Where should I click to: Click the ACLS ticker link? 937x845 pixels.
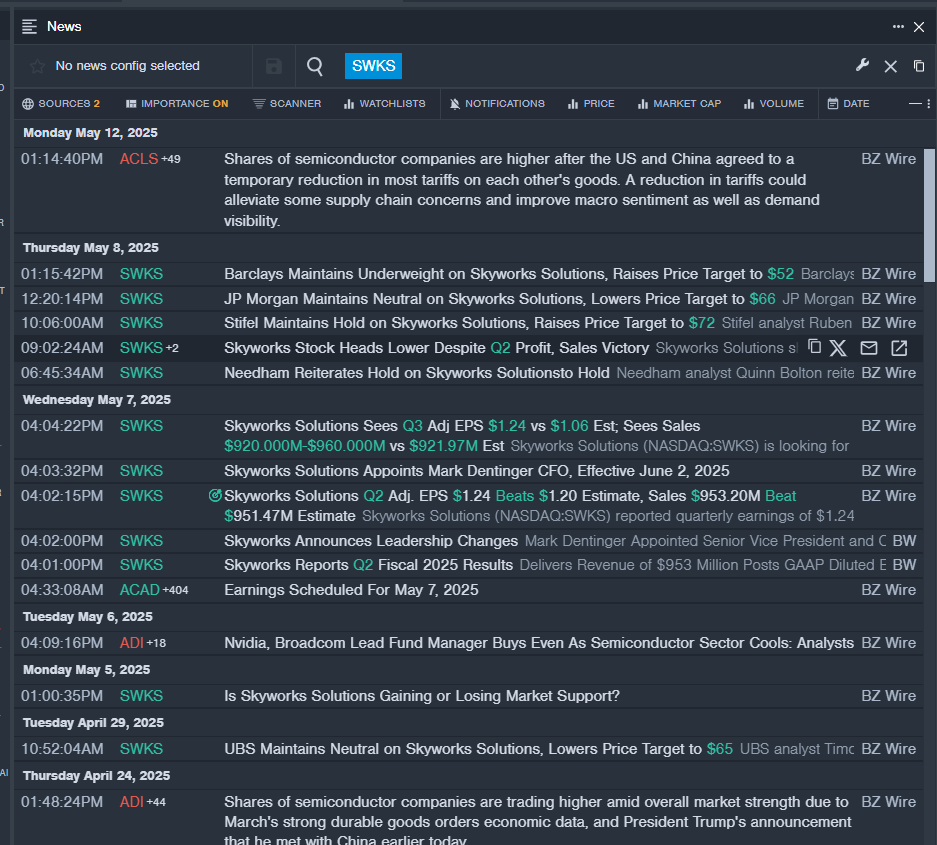point(139,159)
